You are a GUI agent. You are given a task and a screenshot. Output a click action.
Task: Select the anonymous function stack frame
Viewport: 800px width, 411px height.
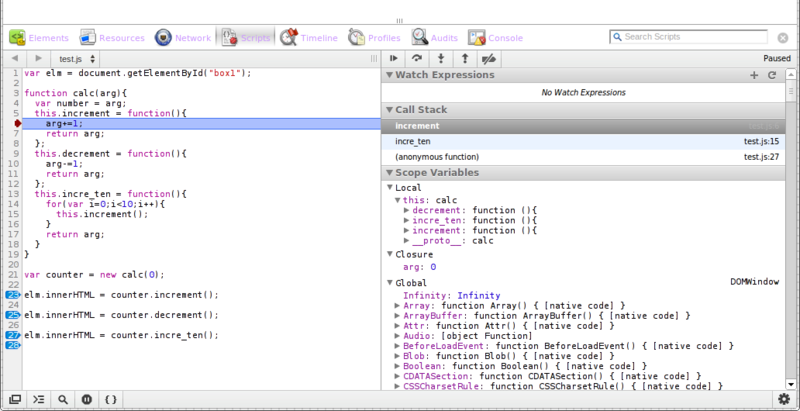583,157
